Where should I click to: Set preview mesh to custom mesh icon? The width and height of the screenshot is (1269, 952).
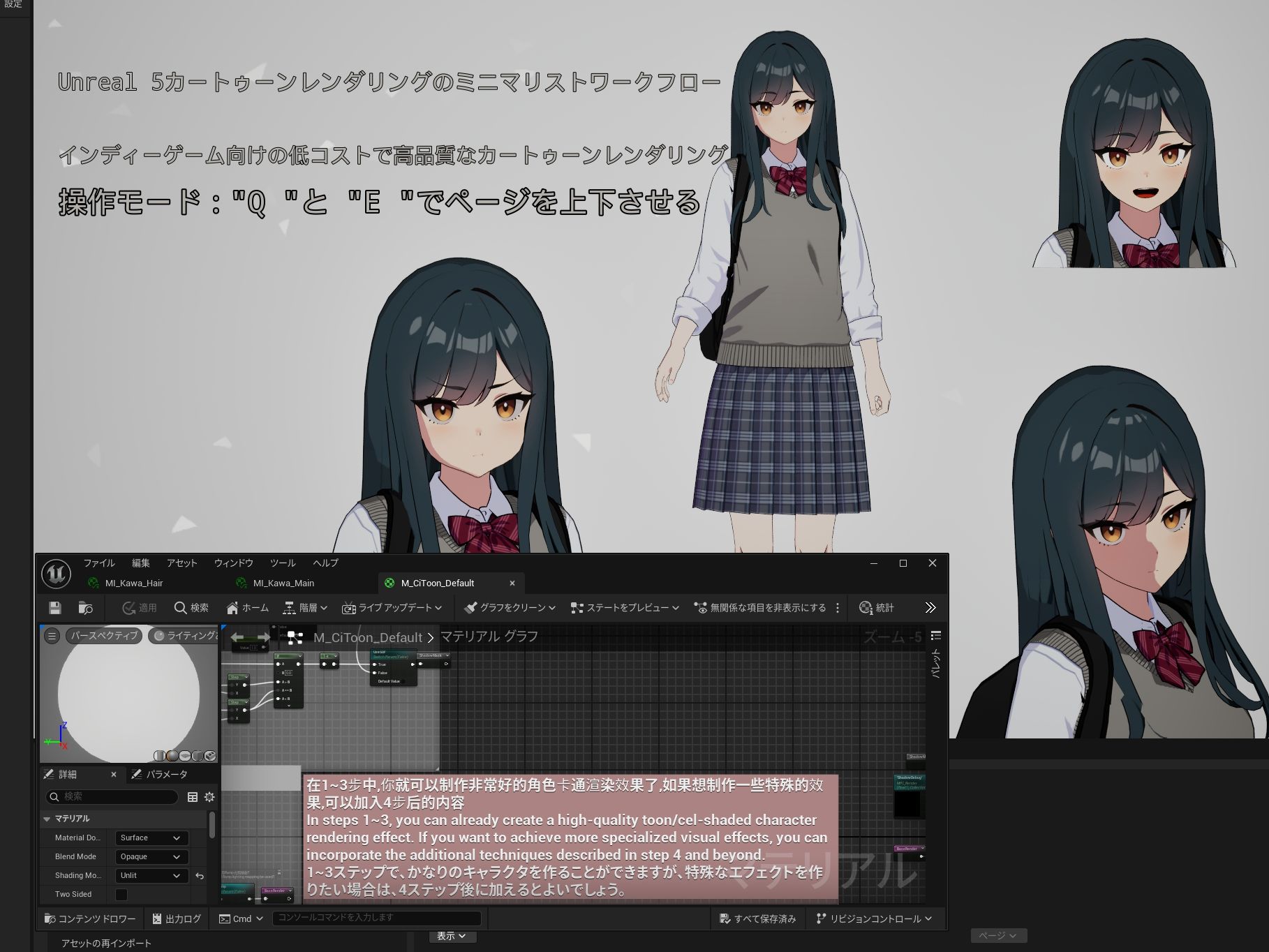pos(211,756)
